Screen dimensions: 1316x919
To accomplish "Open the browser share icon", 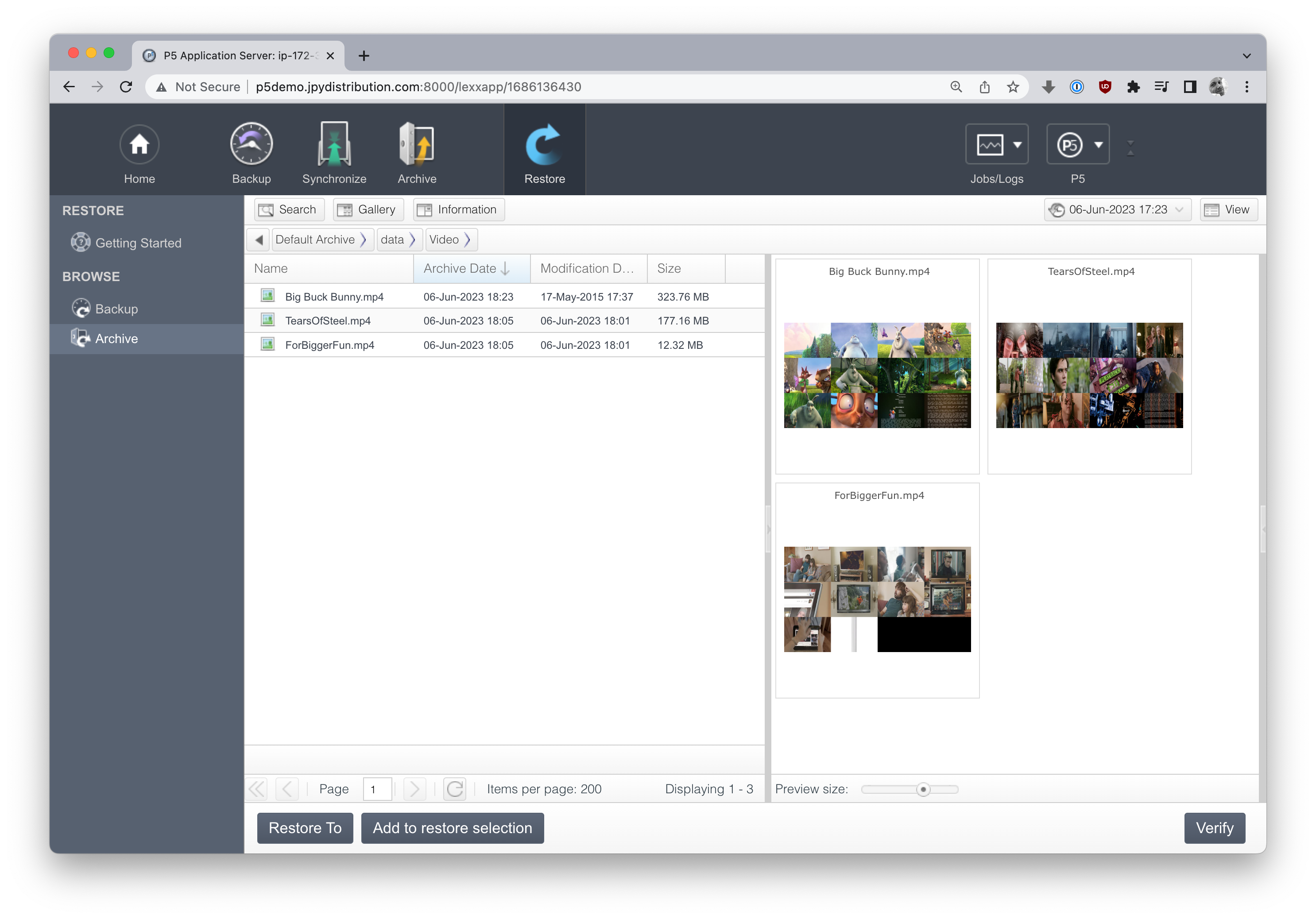I will click(x=984, y=86).
